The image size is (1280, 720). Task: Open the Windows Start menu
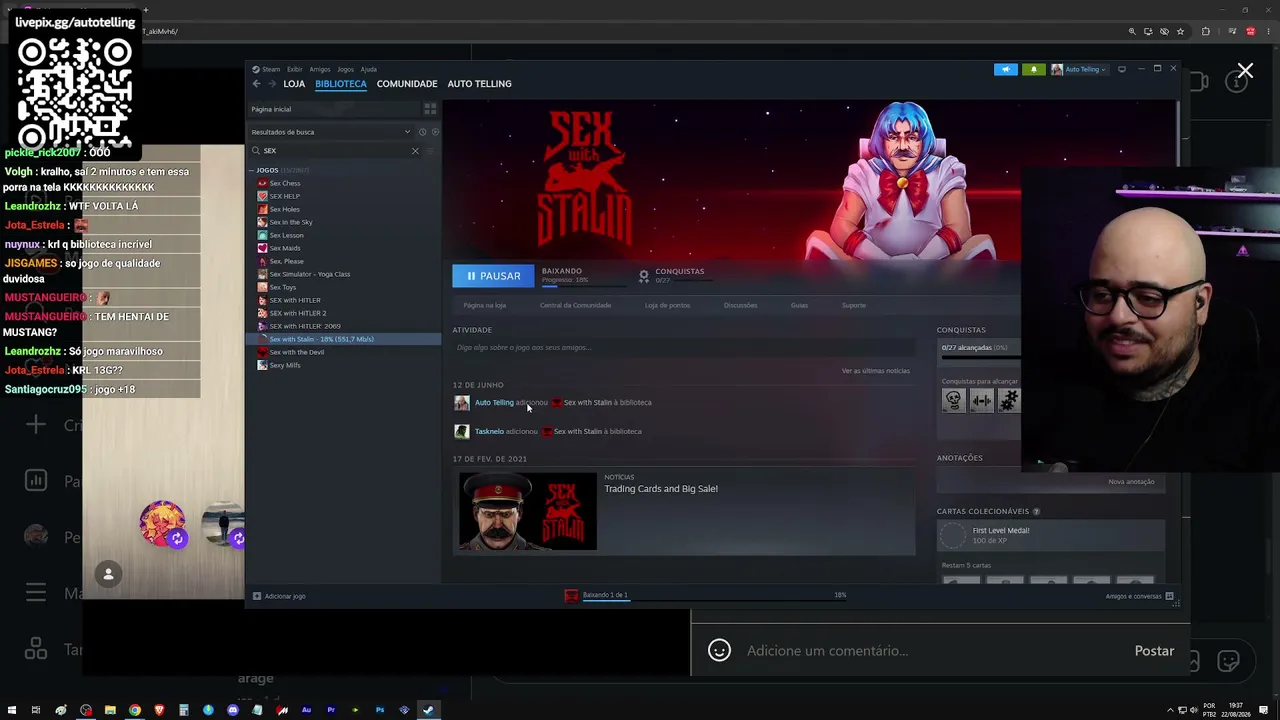pos(12,710)
